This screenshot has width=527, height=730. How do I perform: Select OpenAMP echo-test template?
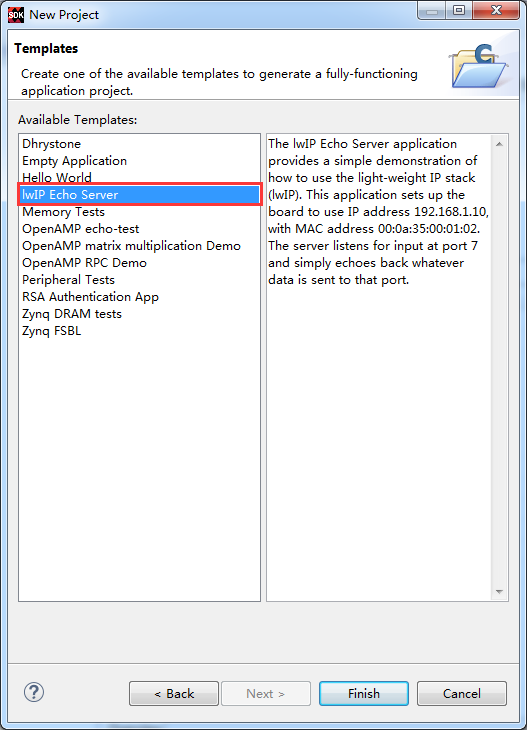point(140,229)
